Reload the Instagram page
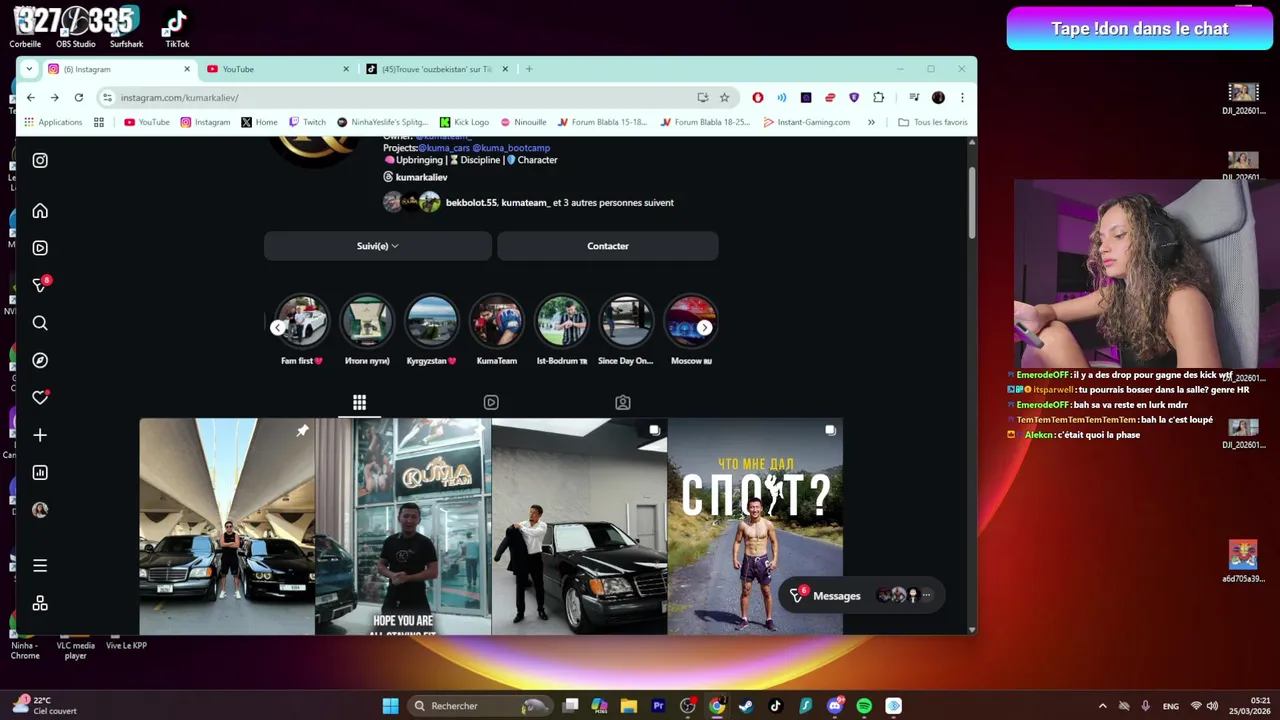 click(x=78, y=97)
